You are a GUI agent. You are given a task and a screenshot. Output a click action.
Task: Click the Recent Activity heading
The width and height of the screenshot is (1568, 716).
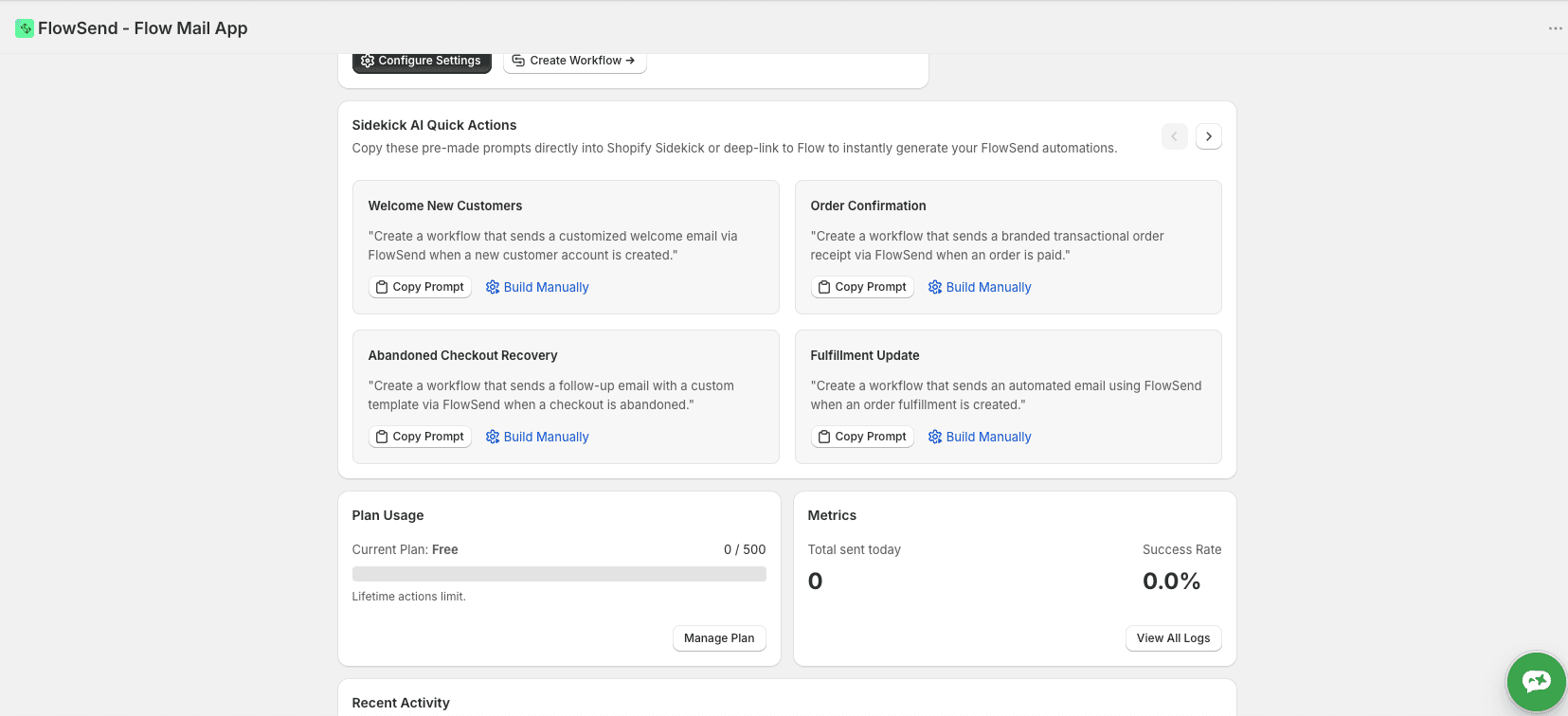pyautogui.click(x=401, y=703)
